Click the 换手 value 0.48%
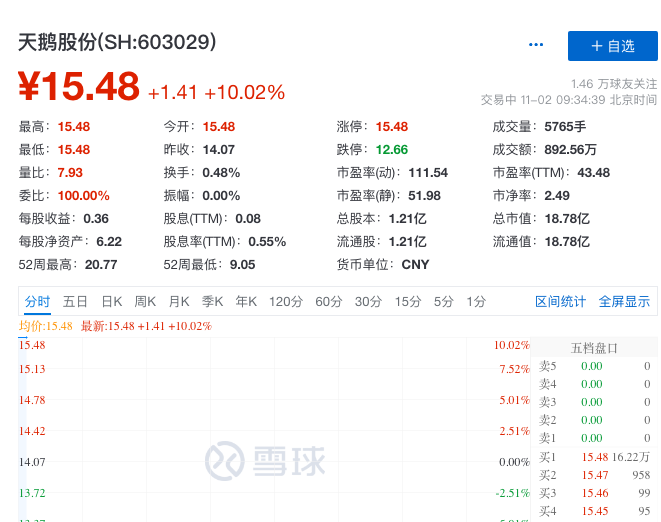Image resolution: width=661 pixels, height=522 pixels. click(x=221, y=172)
